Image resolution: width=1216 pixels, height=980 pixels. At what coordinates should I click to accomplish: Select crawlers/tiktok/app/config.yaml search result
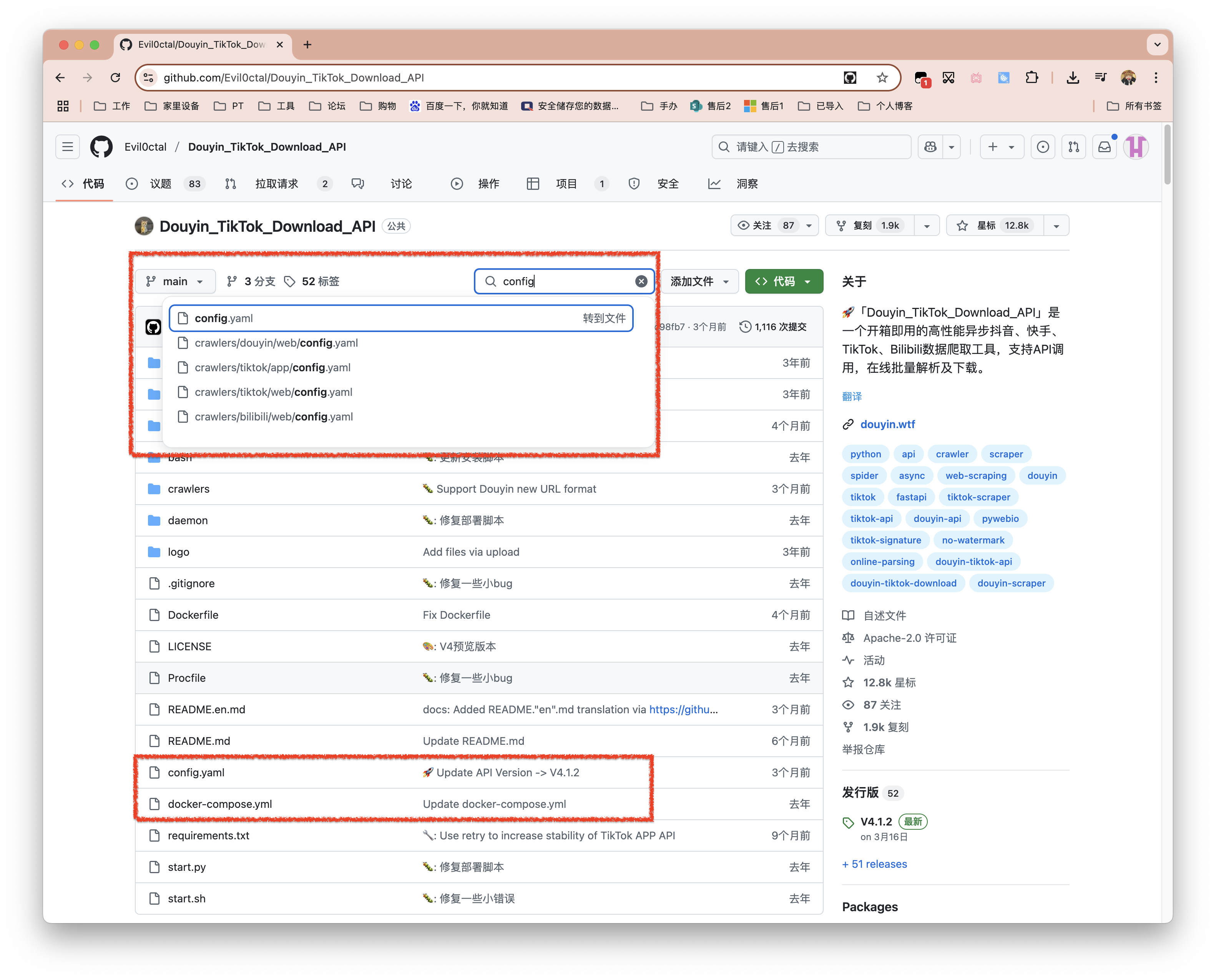(401, 367)
